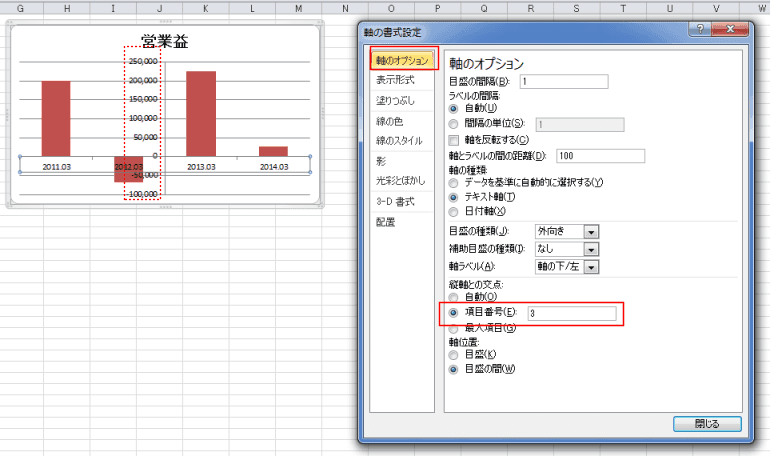Image resolution: width=770 pixels, height=456 pixels.
Task: Select 自動(O) axis crossing radio
Action: coord(453,297)
